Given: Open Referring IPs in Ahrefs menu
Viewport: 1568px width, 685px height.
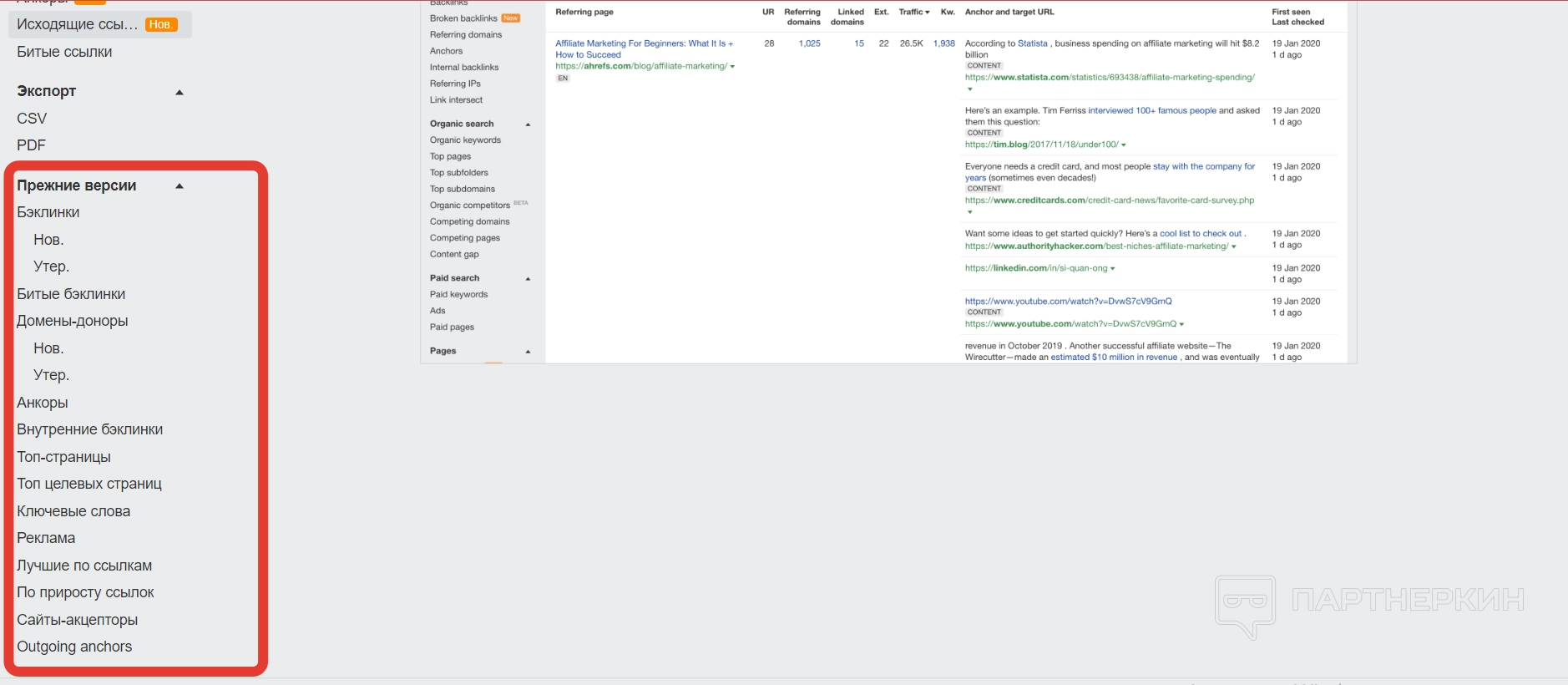Looking at the screenshot, I should tap(455, 84).
